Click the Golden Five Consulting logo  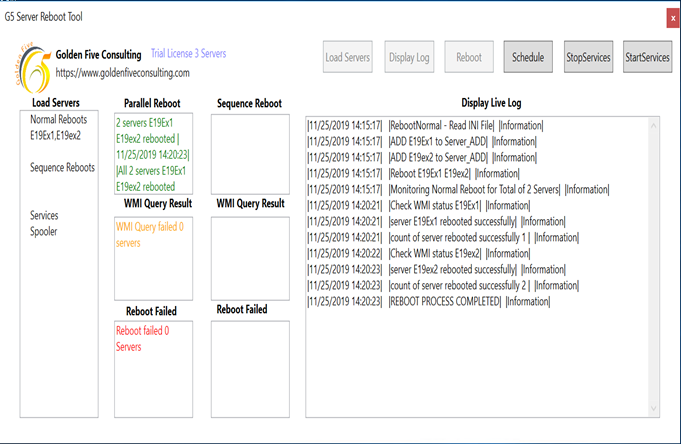tap(28, 62)
